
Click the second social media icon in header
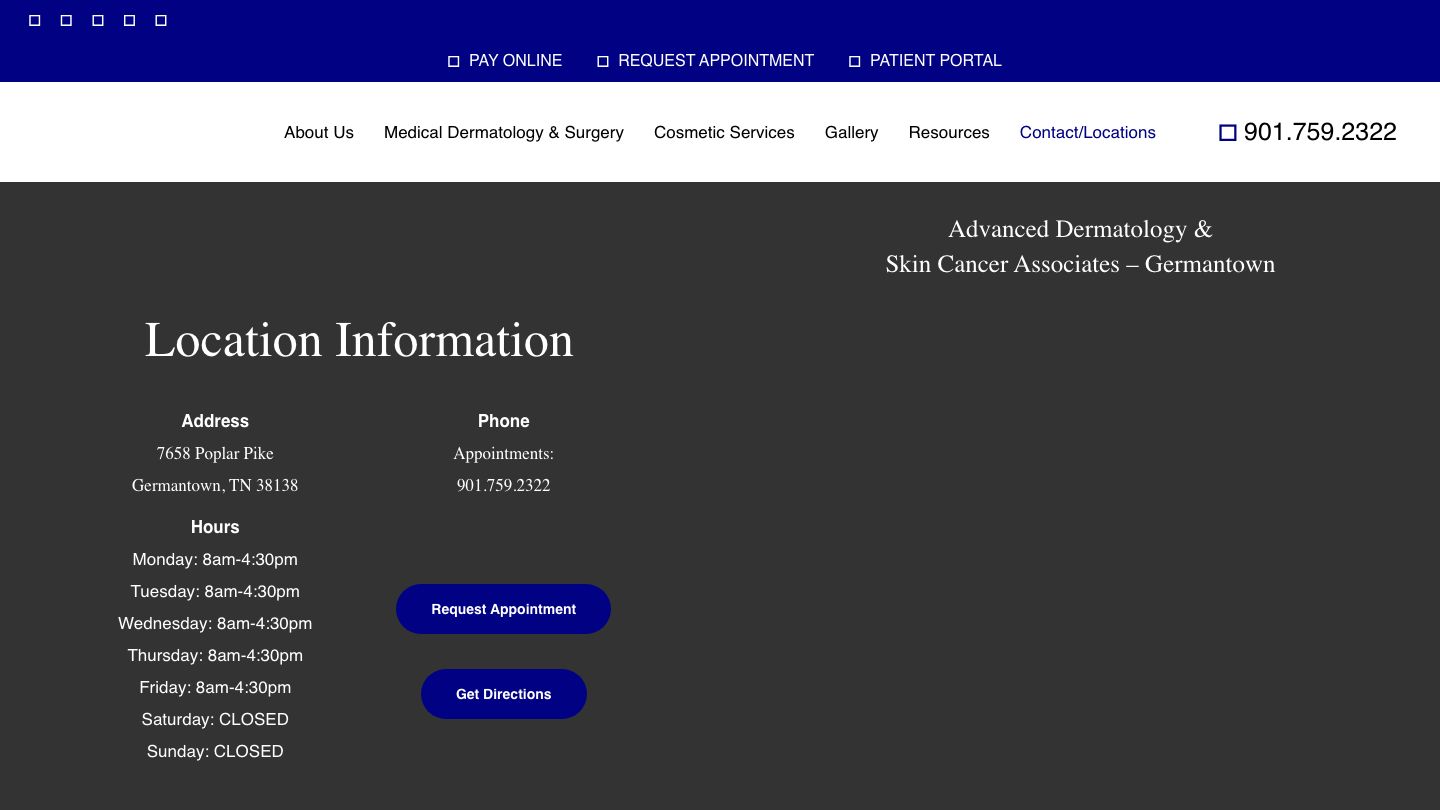(66, 19)
